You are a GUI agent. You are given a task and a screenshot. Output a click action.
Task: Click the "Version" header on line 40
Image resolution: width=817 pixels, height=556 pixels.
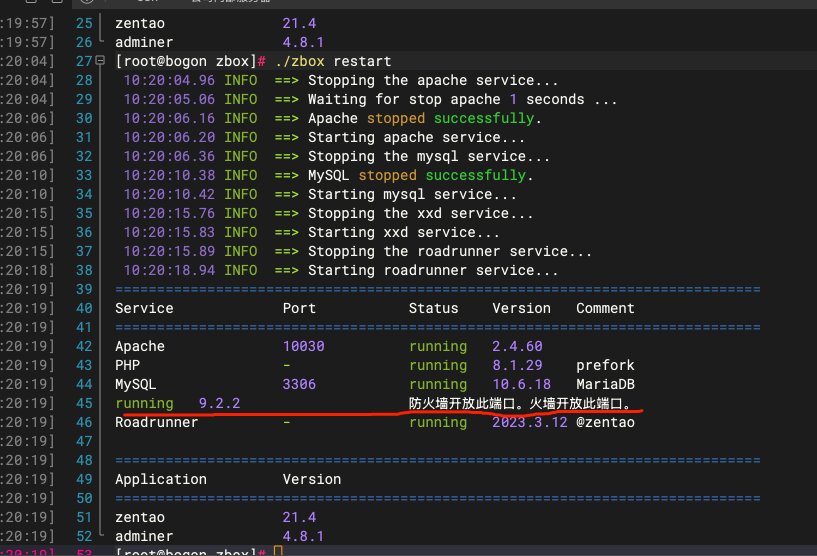[x=522, y=308]
